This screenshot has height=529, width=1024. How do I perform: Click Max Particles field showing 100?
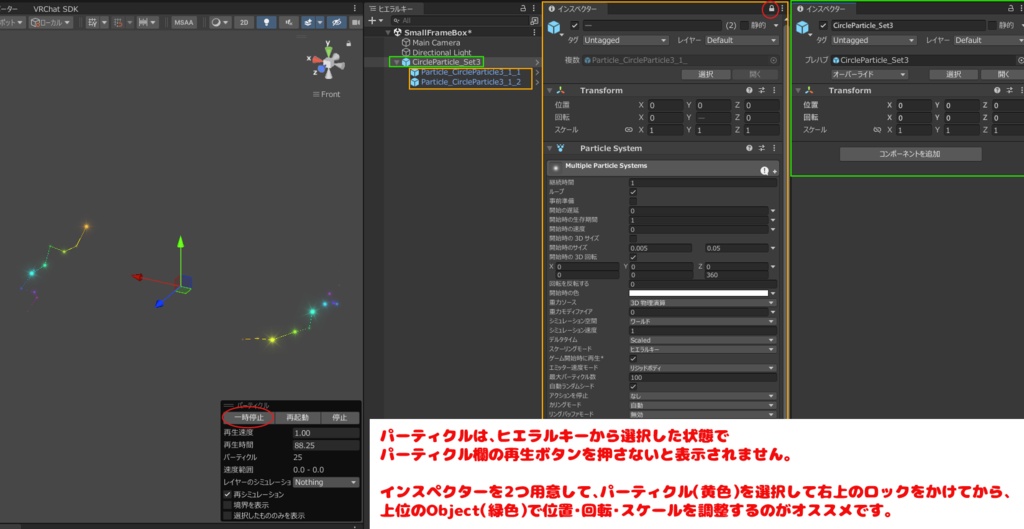tap(703, 377)
